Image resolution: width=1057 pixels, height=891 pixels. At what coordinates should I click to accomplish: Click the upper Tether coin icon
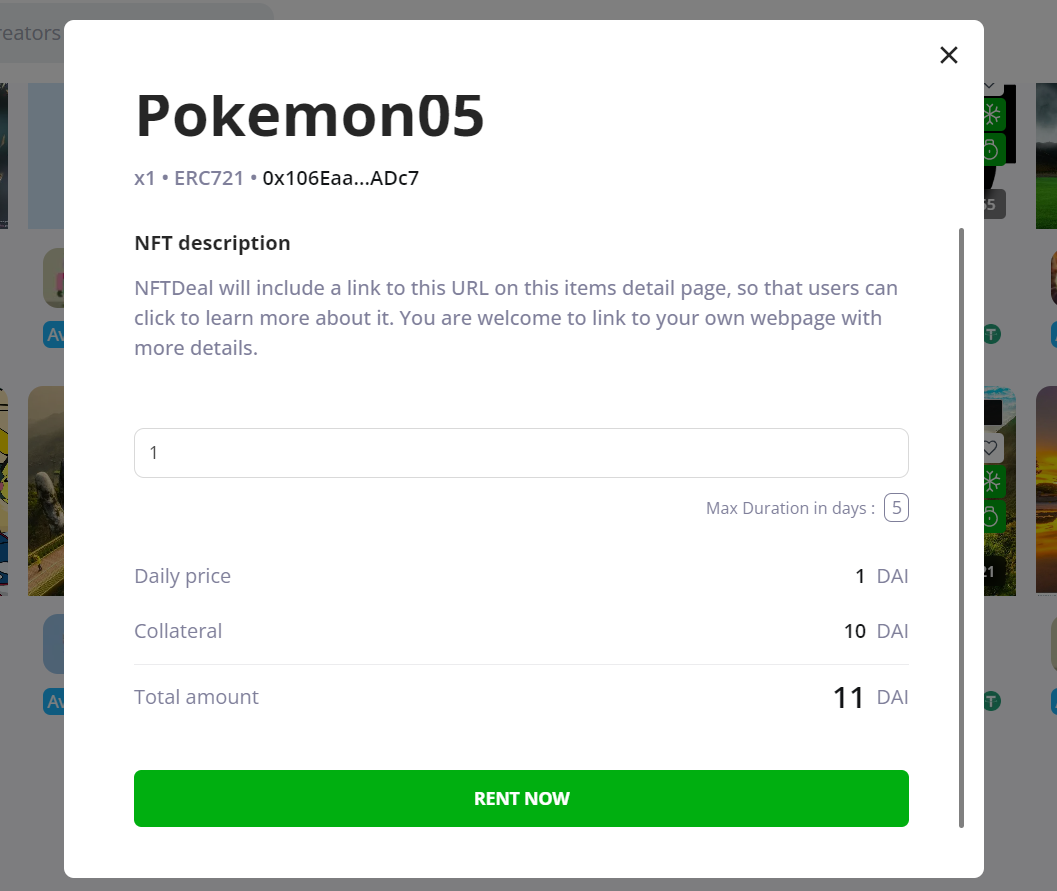[x=992, y=334]
